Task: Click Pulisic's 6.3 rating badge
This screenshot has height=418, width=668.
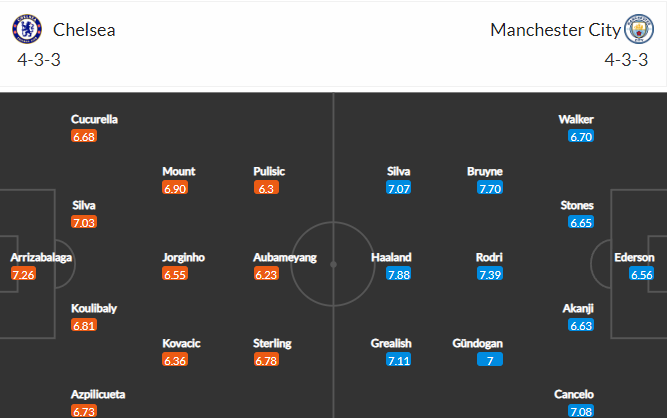Action: [x=266, y=188]
